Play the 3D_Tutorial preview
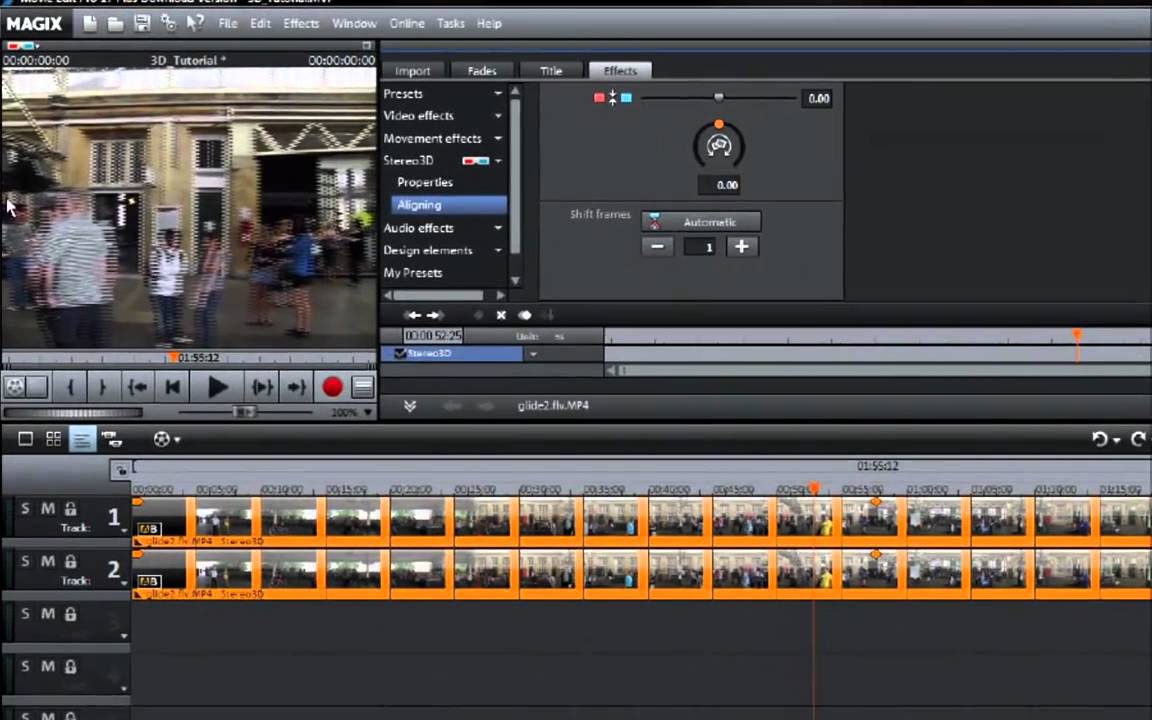 tap(217, 386)
